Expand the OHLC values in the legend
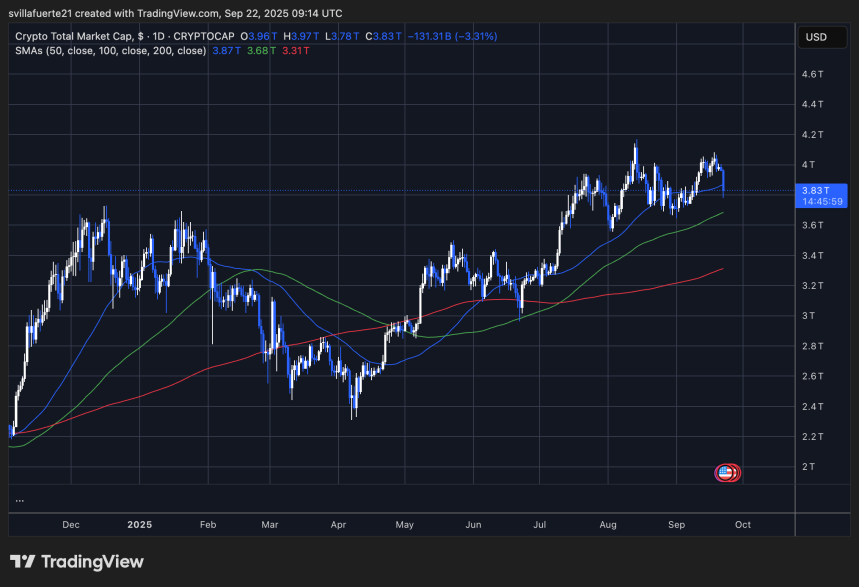Image resolution: width=859 pixels, height=587 pixels. (300, 36)
